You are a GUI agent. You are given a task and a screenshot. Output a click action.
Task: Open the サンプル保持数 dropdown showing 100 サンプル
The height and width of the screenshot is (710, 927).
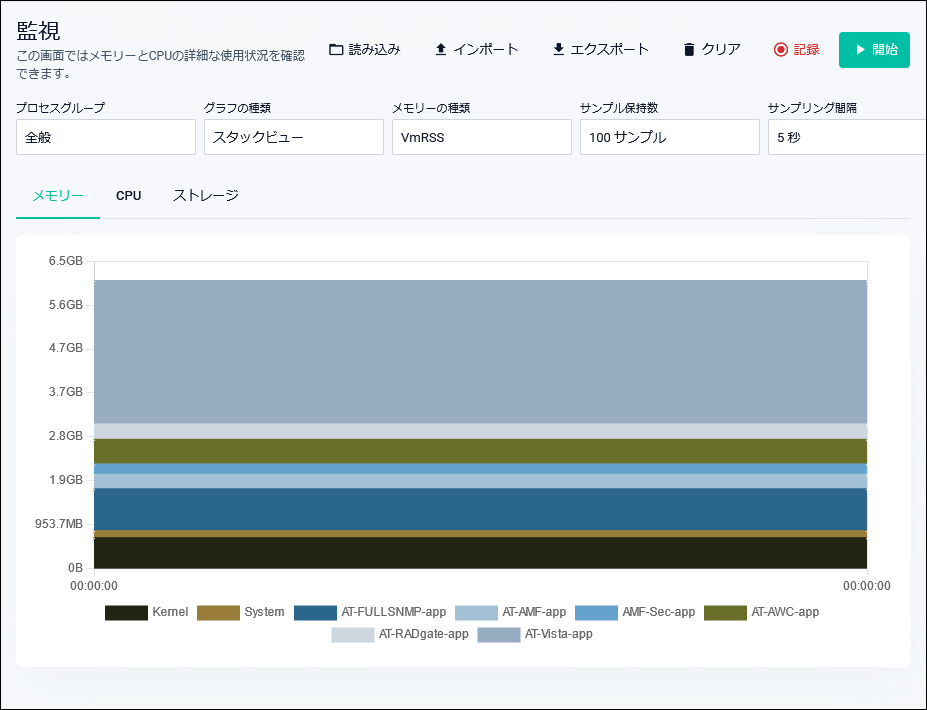tap(670, 137)
